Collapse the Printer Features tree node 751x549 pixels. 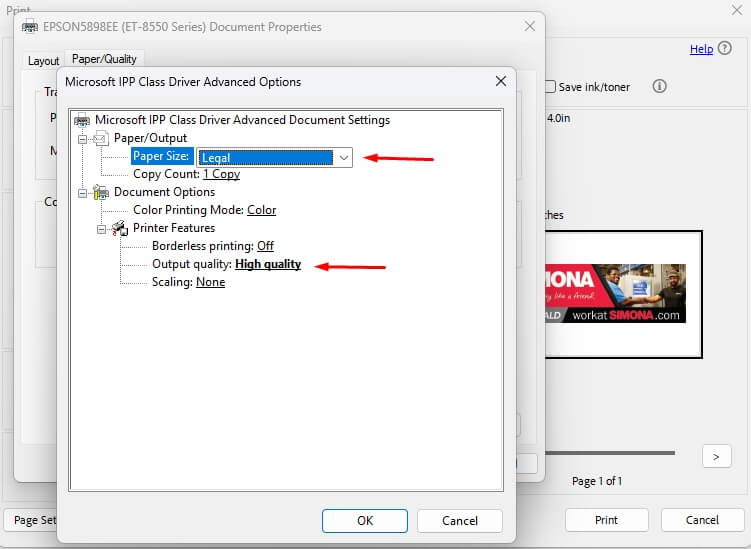[x=102, y=229]
